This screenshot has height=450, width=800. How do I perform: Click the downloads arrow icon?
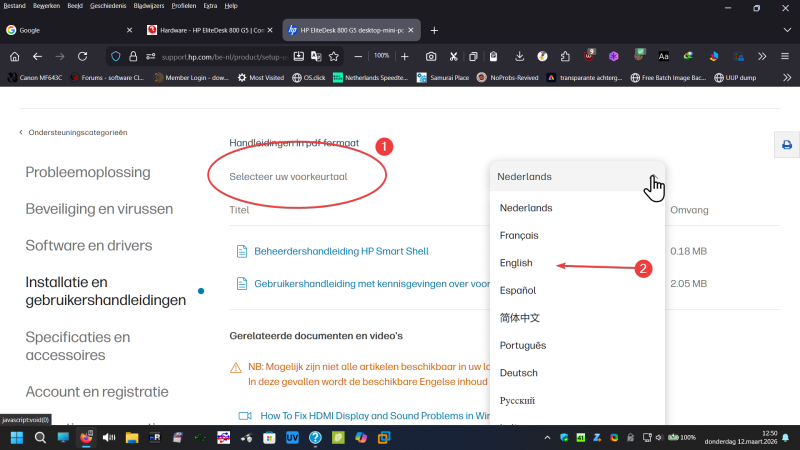[x=520, y=56]
